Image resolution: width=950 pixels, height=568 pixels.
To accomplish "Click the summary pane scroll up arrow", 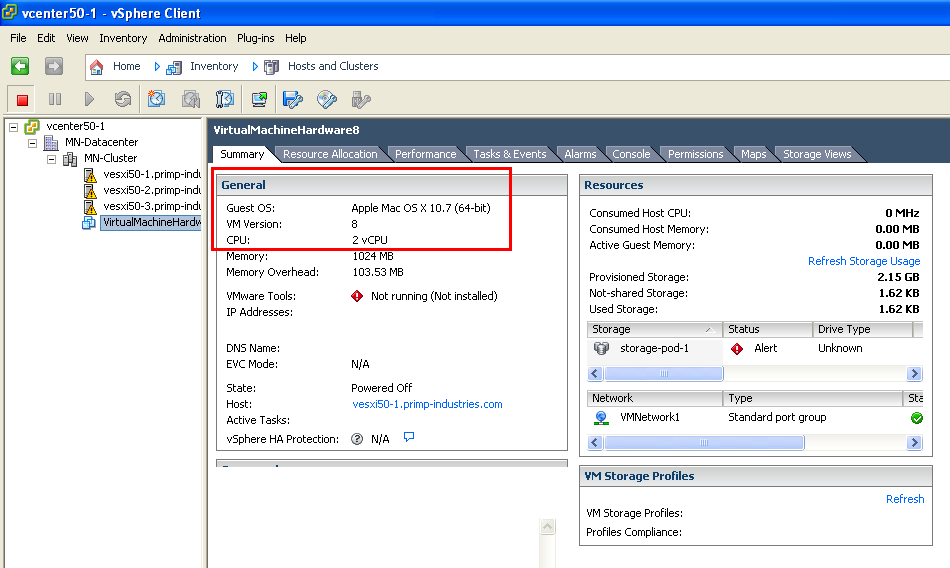I will coord(548,526).
